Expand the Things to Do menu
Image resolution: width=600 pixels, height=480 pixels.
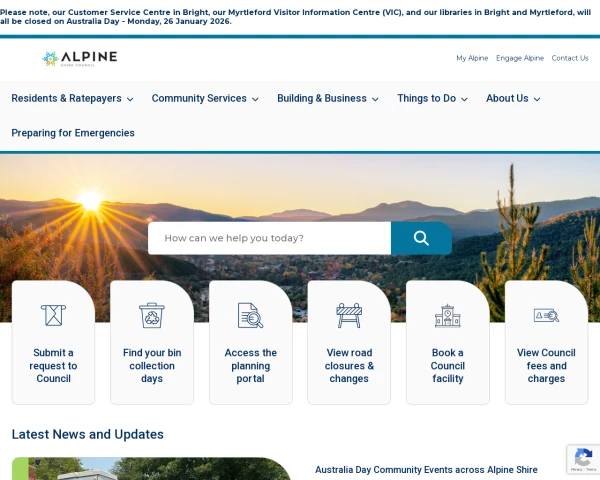pos(432,98)
